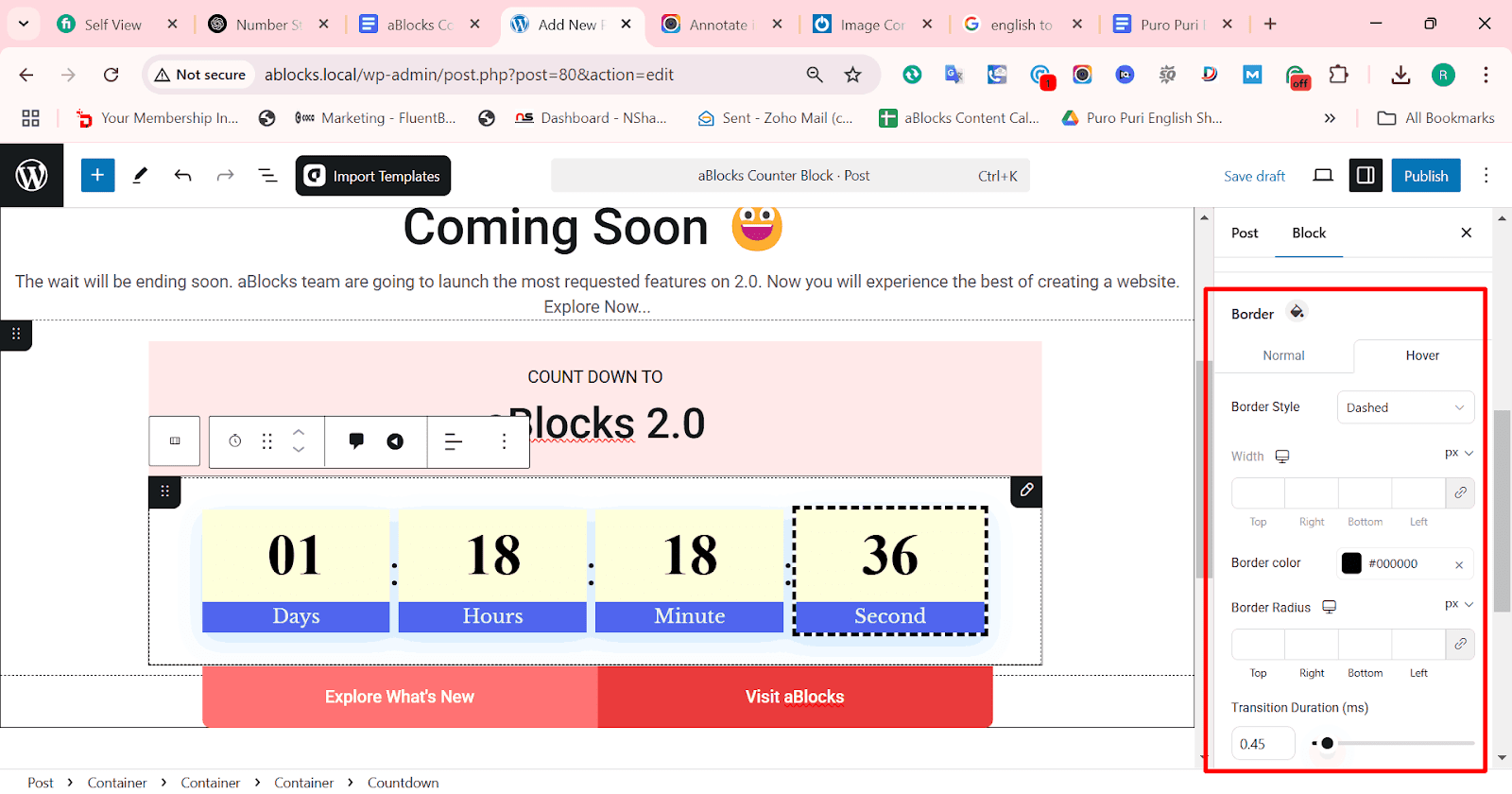This screenshot has height=794, width=1512.
Task: Click the Transition Duration slider handle
Action: point(1327,743)
